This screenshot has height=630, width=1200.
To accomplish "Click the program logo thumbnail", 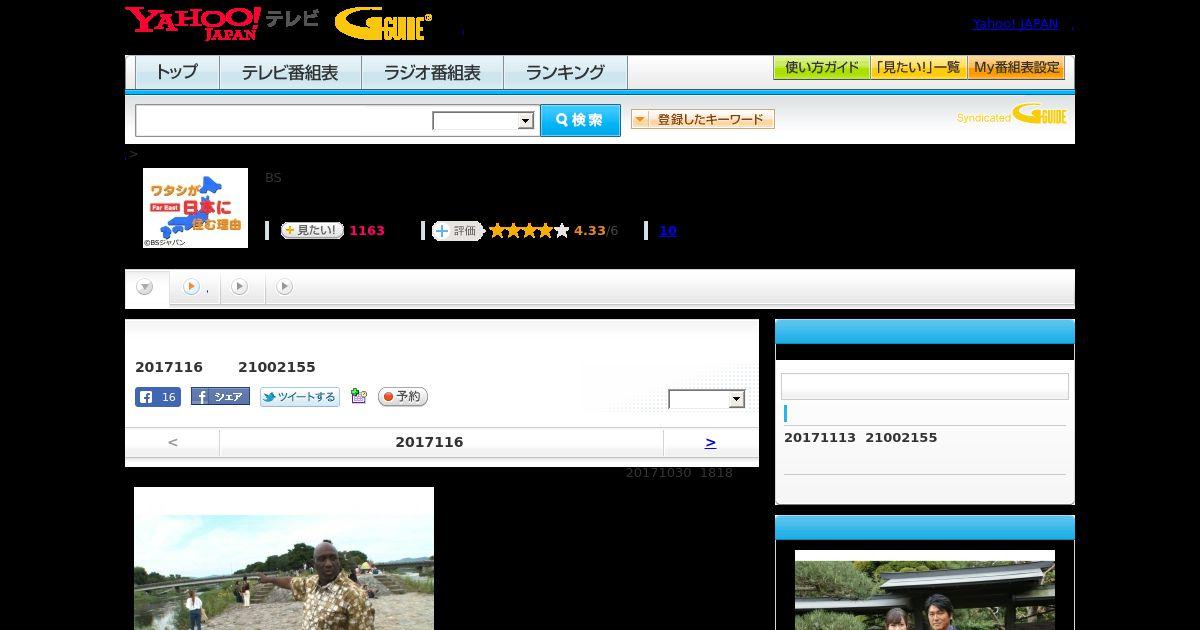I will click(195, 207).
